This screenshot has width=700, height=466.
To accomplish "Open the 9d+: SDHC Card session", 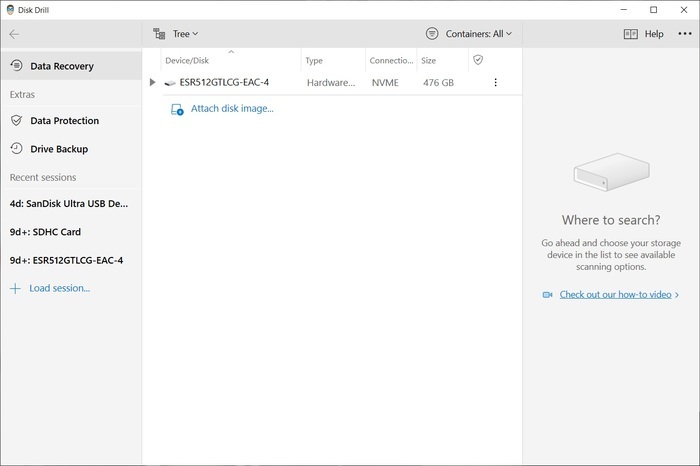I will click(x=45, y=232).
